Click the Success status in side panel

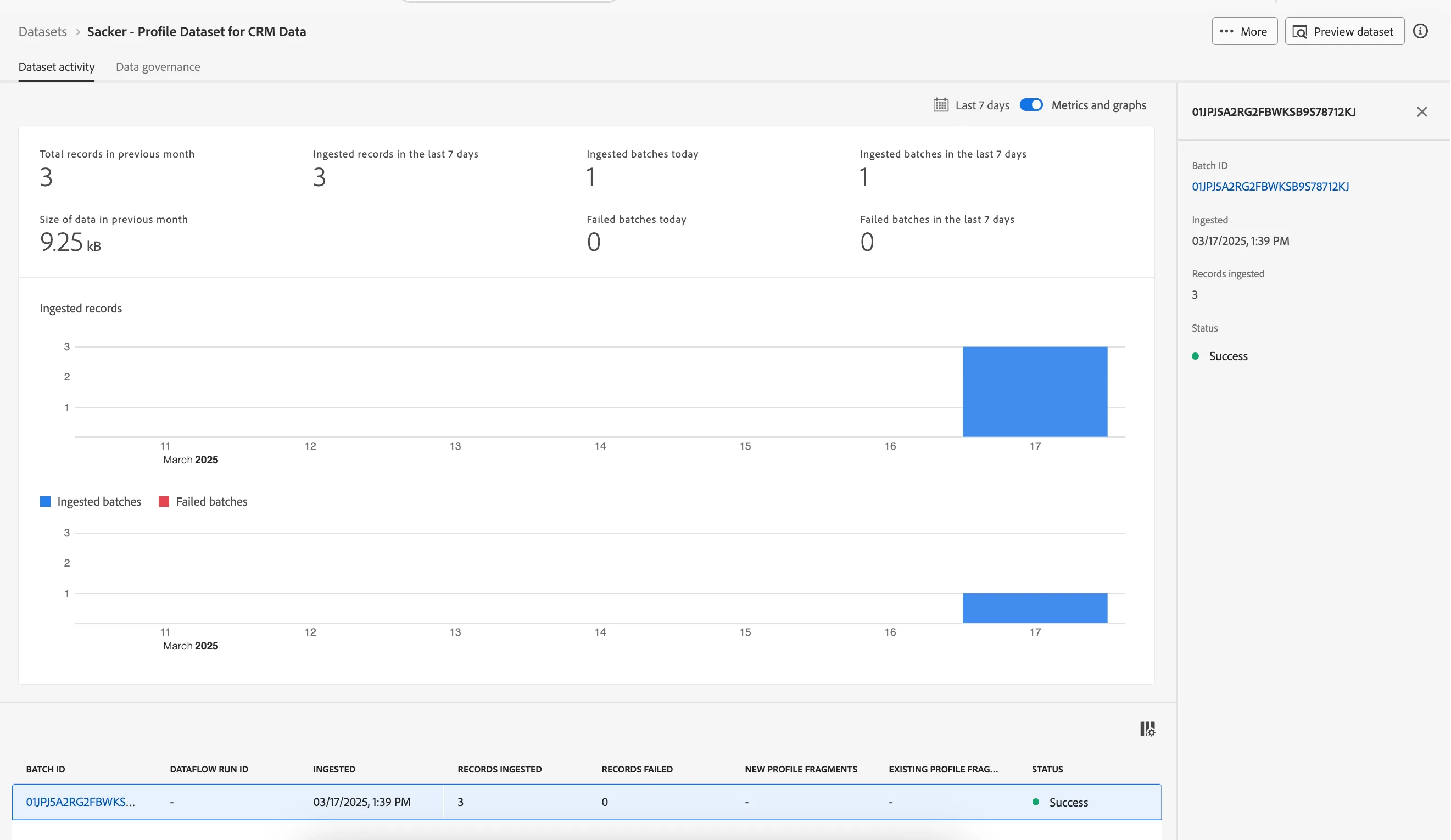[x=1220, y=356]
